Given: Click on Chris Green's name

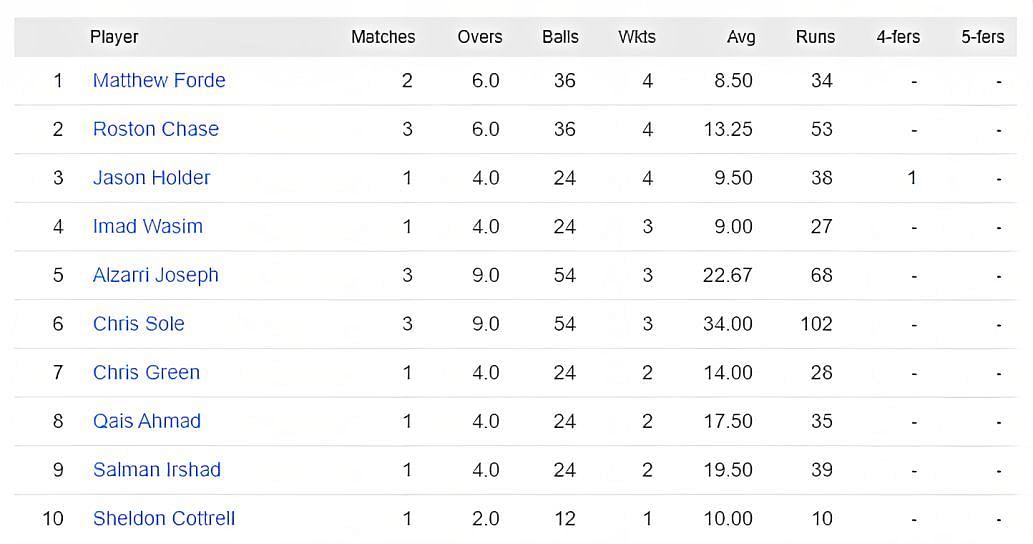Looking at the screenshot, I should pos(146,372).
